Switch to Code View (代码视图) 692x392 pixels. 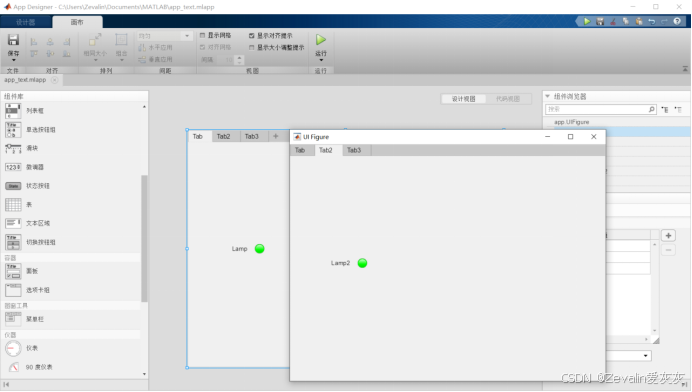tap(508, 99)
